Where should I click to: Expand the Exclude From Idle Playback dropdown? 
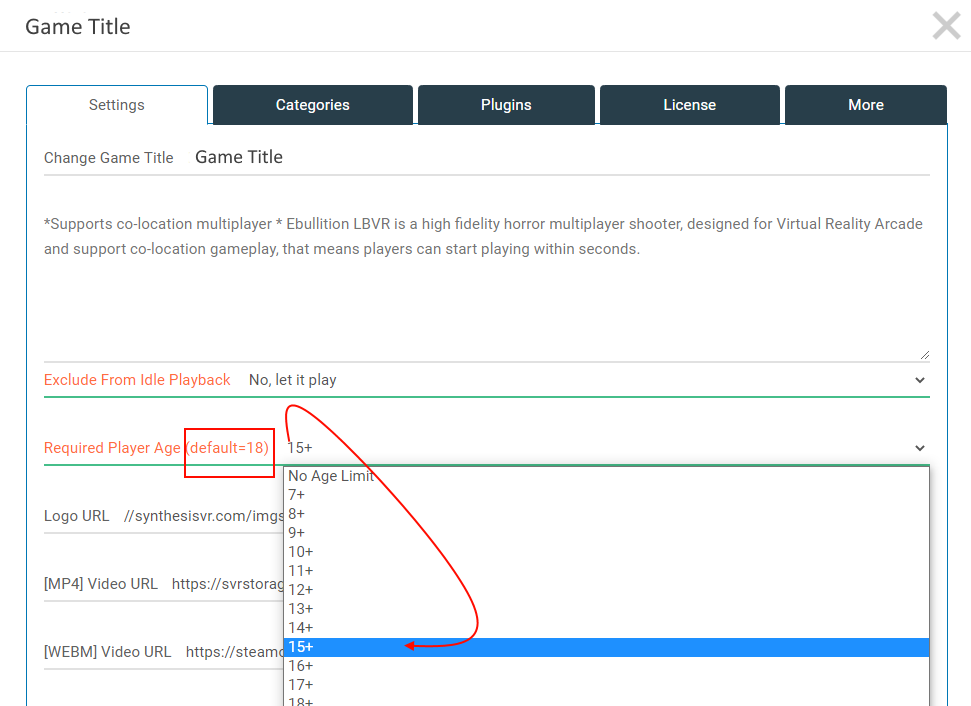pos(587,380)
